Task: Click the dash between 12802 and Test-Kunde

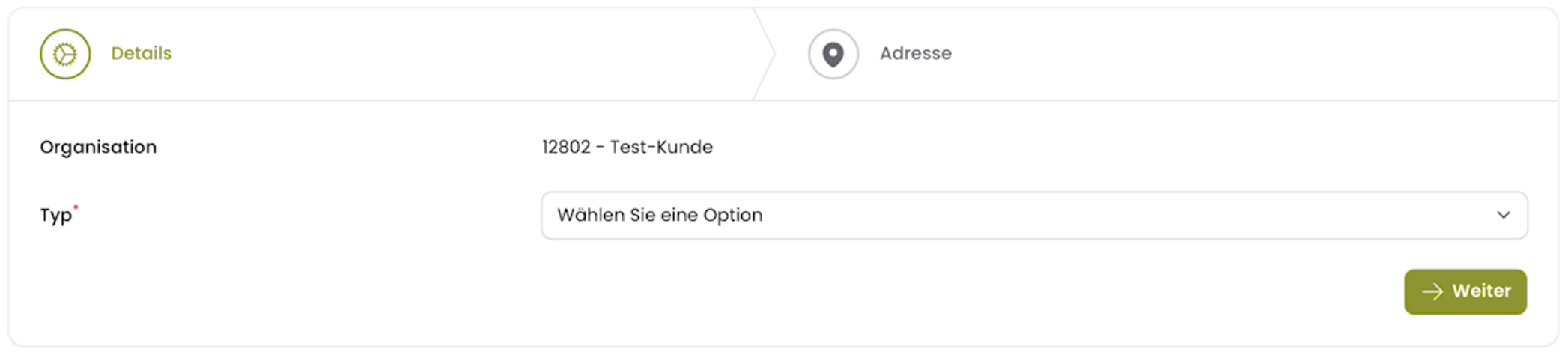Action: [x=601, y=147]
